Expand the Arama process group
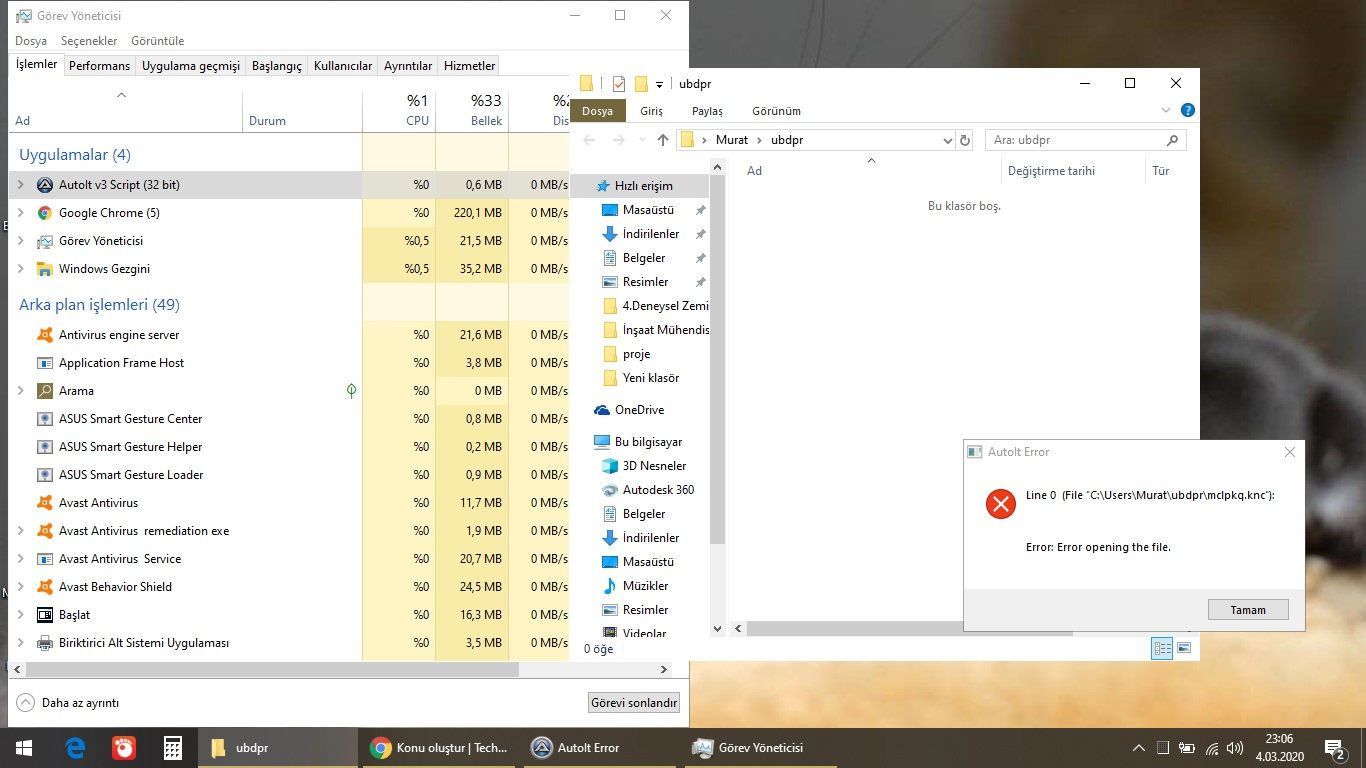The width and height of the screenshot is (1366, 768). 20,391
